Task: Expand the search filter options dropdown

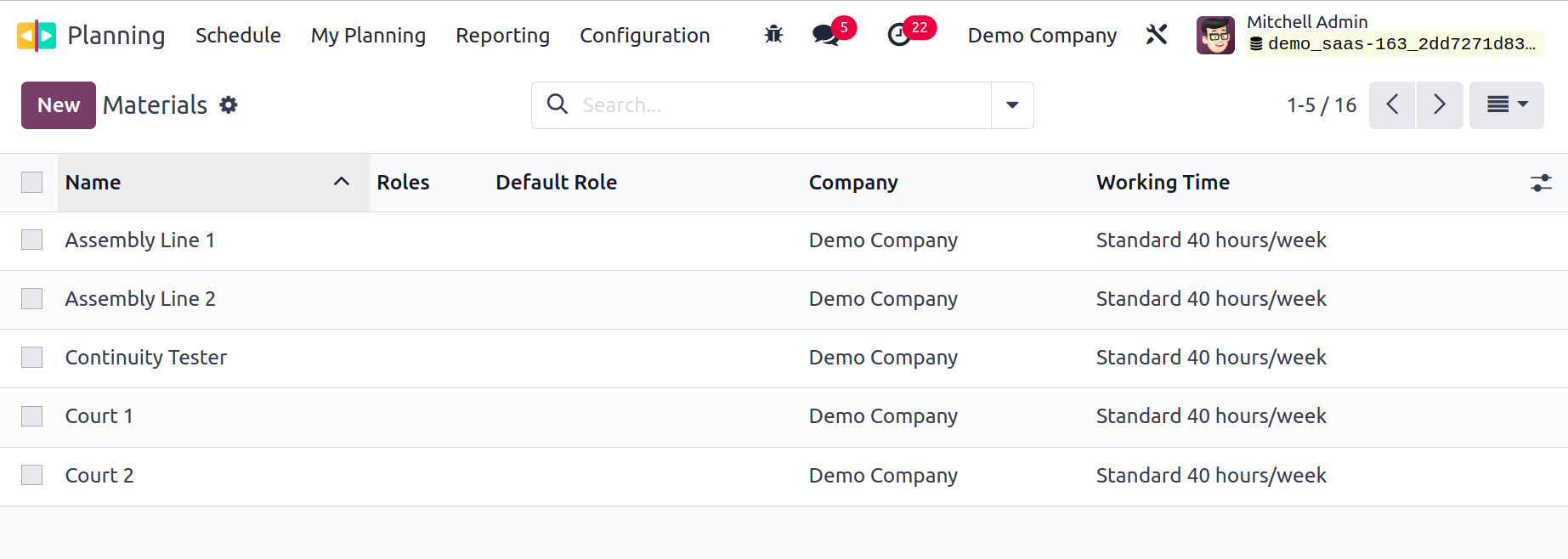Action: click(1012, 105)
